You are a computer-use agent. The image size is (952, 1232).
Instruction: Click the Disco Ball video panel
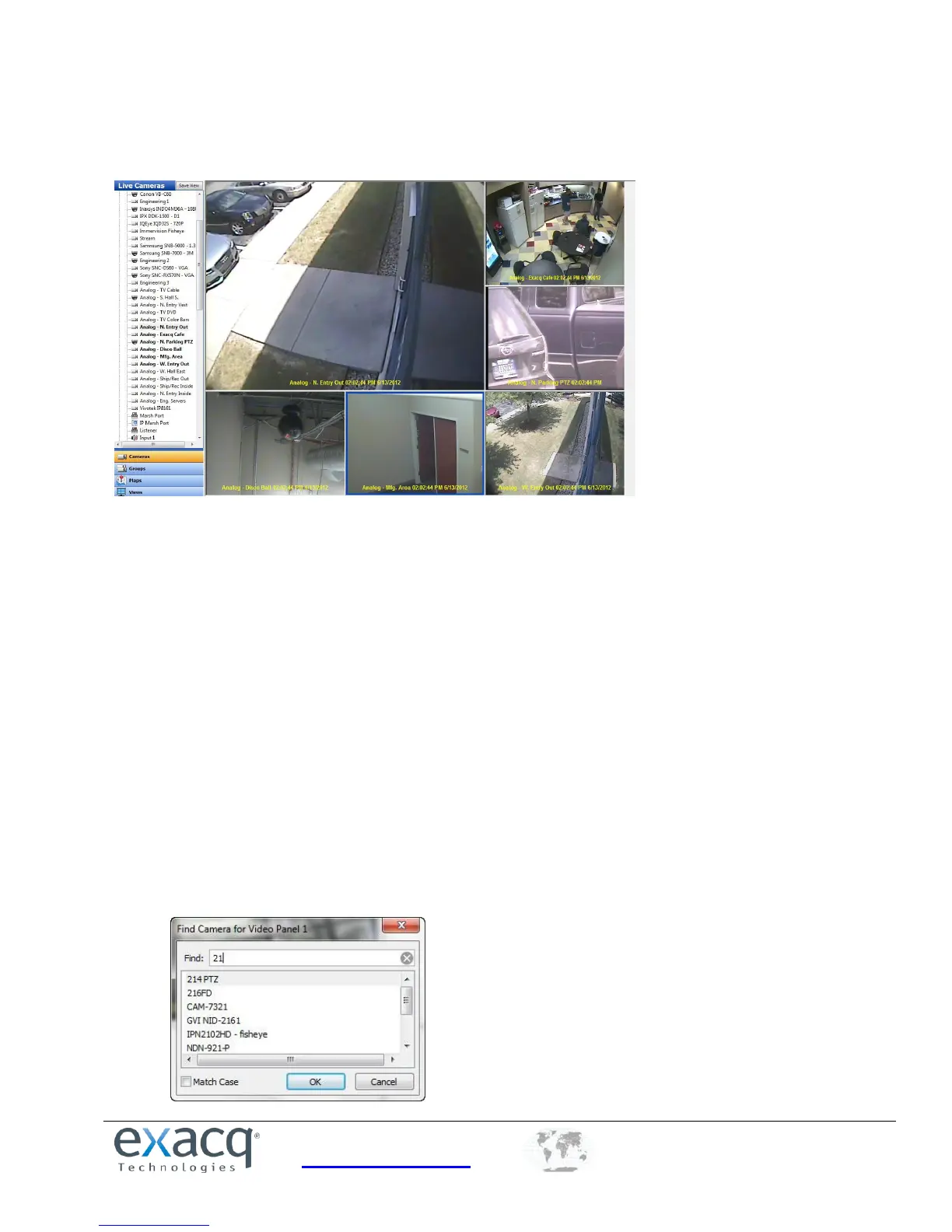[275, 443]
